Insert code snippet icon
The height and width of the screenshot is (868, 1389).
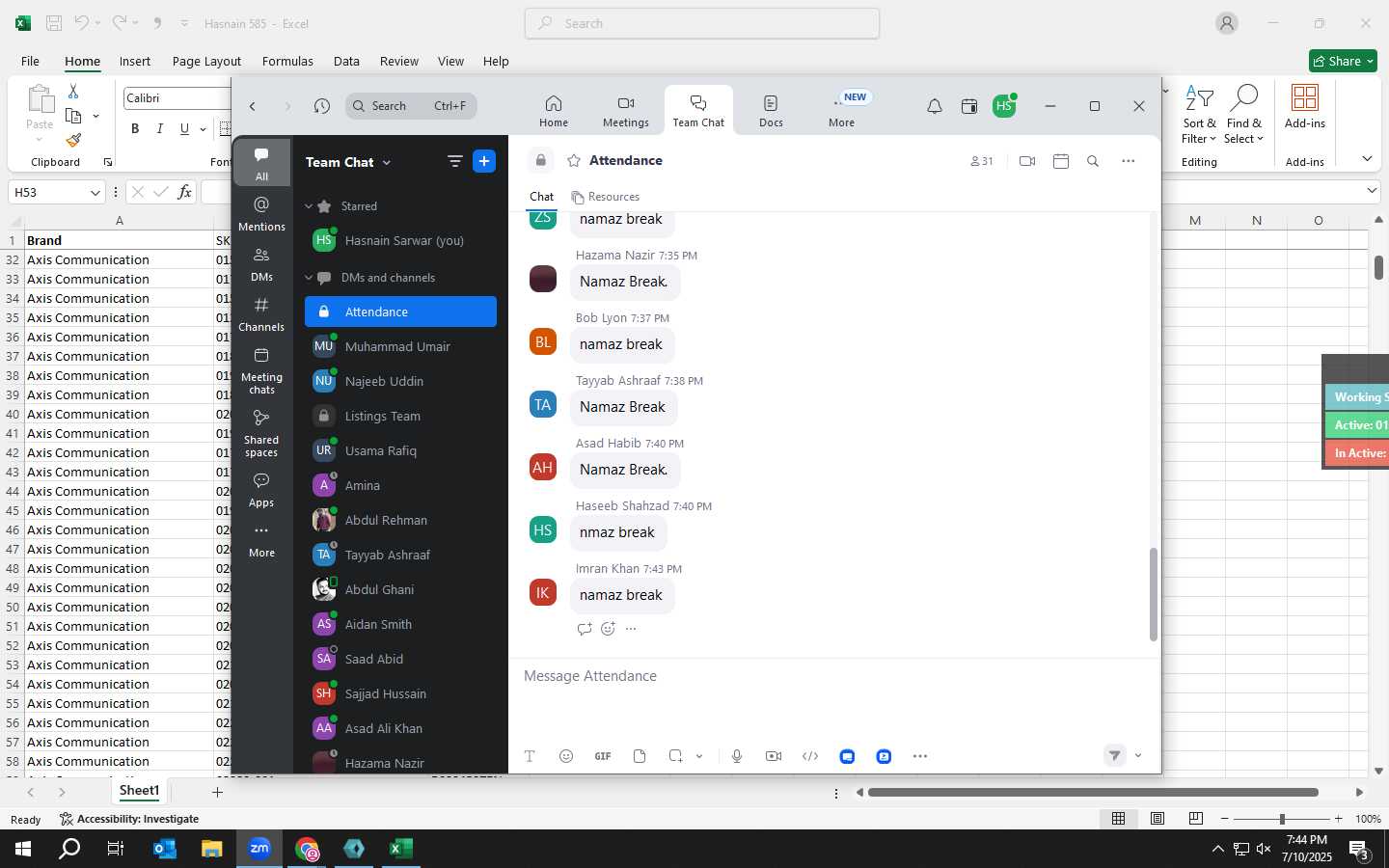pos(810,756)
